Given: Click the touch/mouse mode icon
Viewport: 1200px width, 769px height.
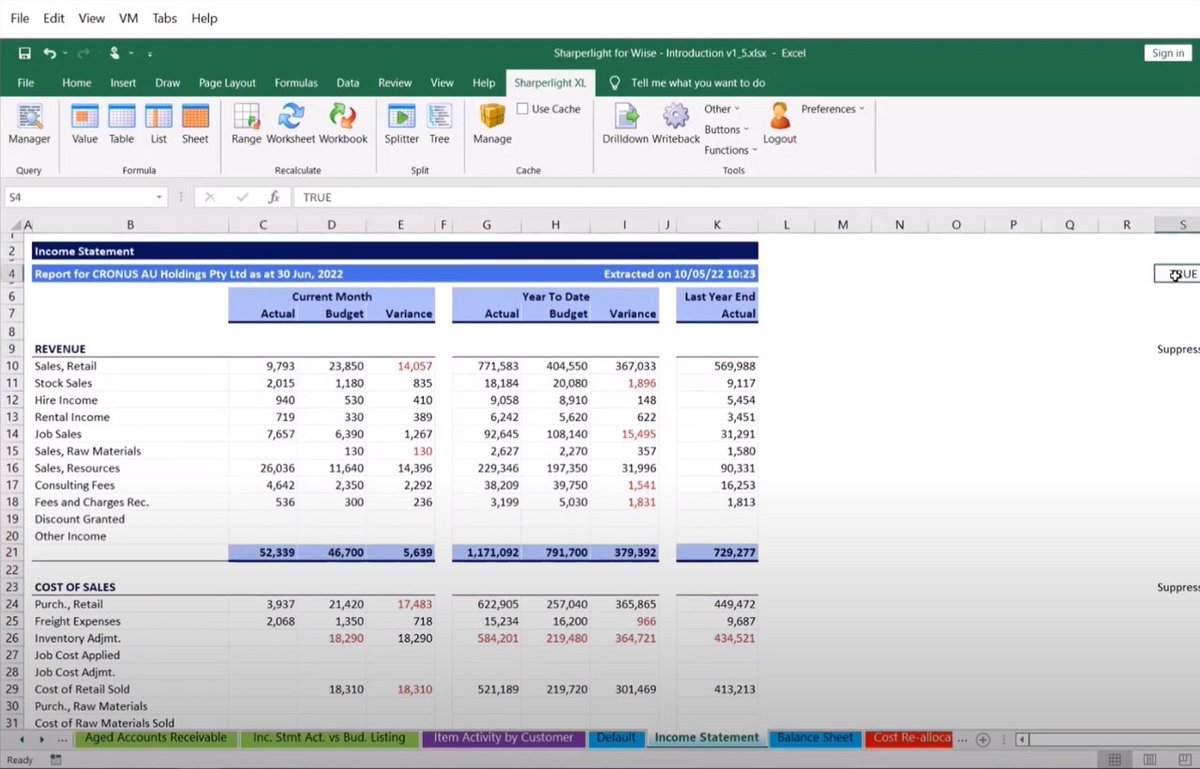Looking at the screenshot, I should point(115,53).
